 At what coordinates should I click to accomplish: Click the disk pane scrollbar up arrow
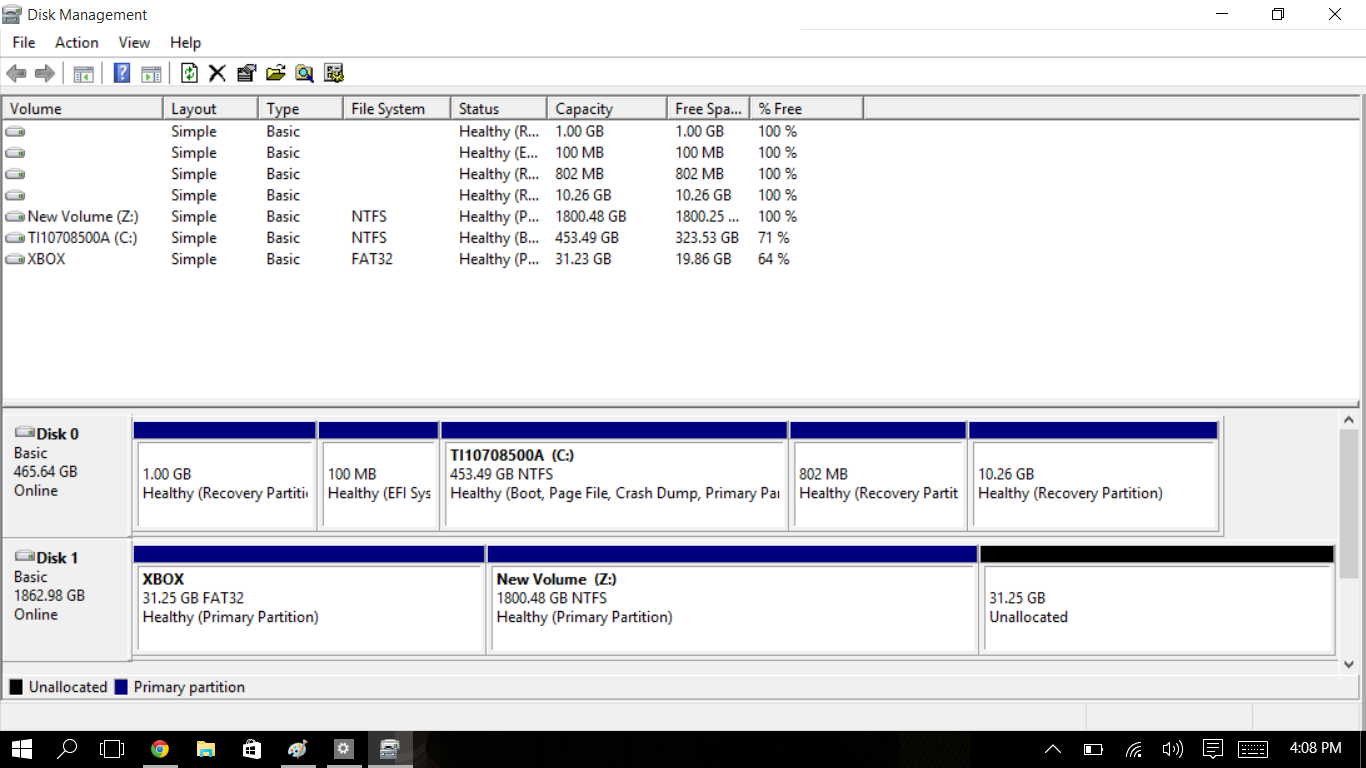1348,420
